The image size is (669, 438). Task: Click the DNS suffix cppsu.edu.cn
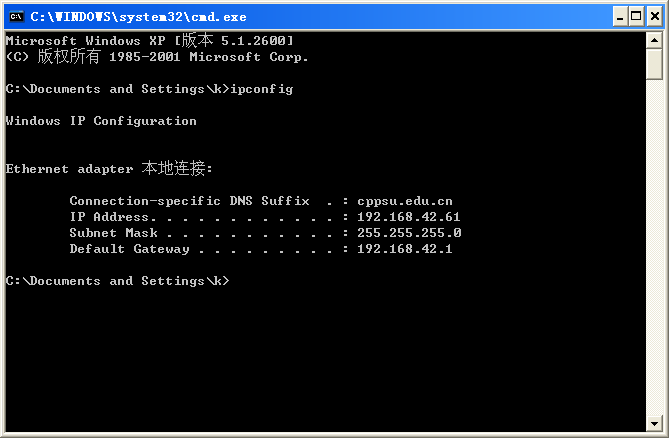404,201
